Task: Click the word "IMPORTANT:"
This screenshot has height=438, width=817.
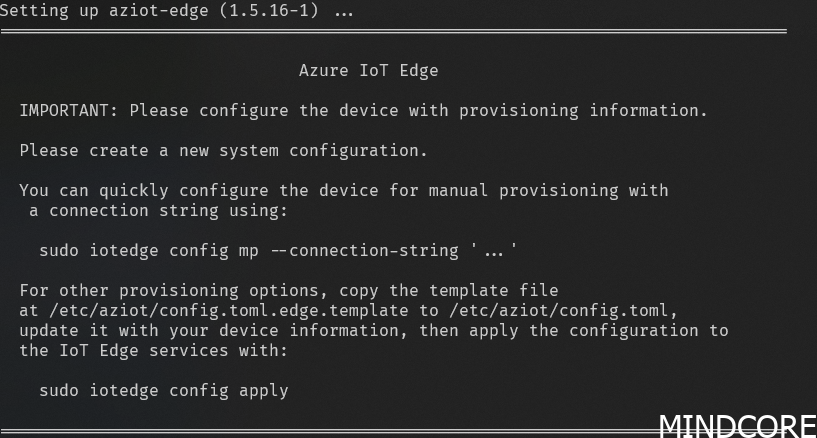Action: pos(69,110)
